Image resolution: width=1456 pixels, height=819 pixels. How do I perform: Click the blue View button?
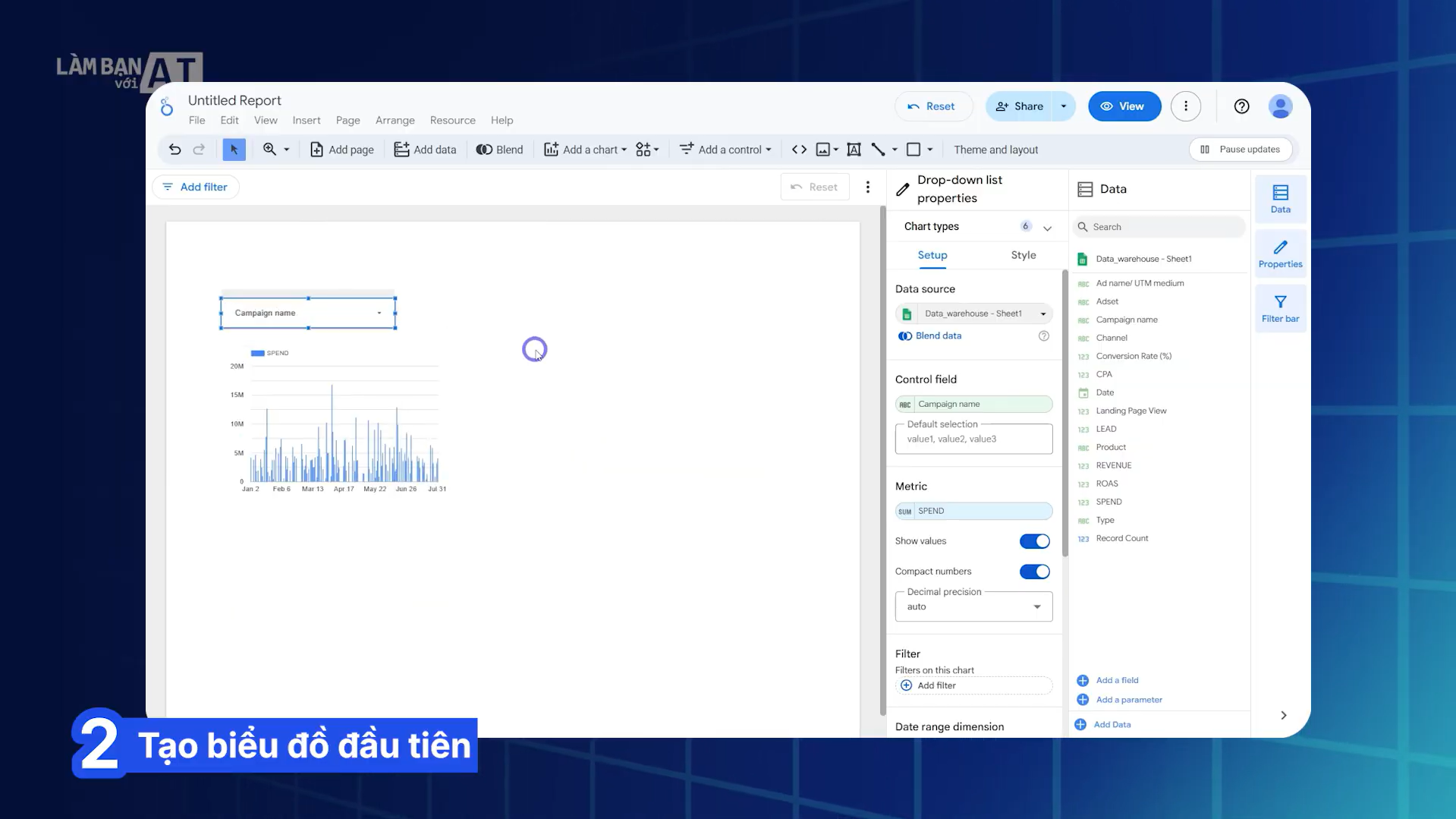(1124, 106)
